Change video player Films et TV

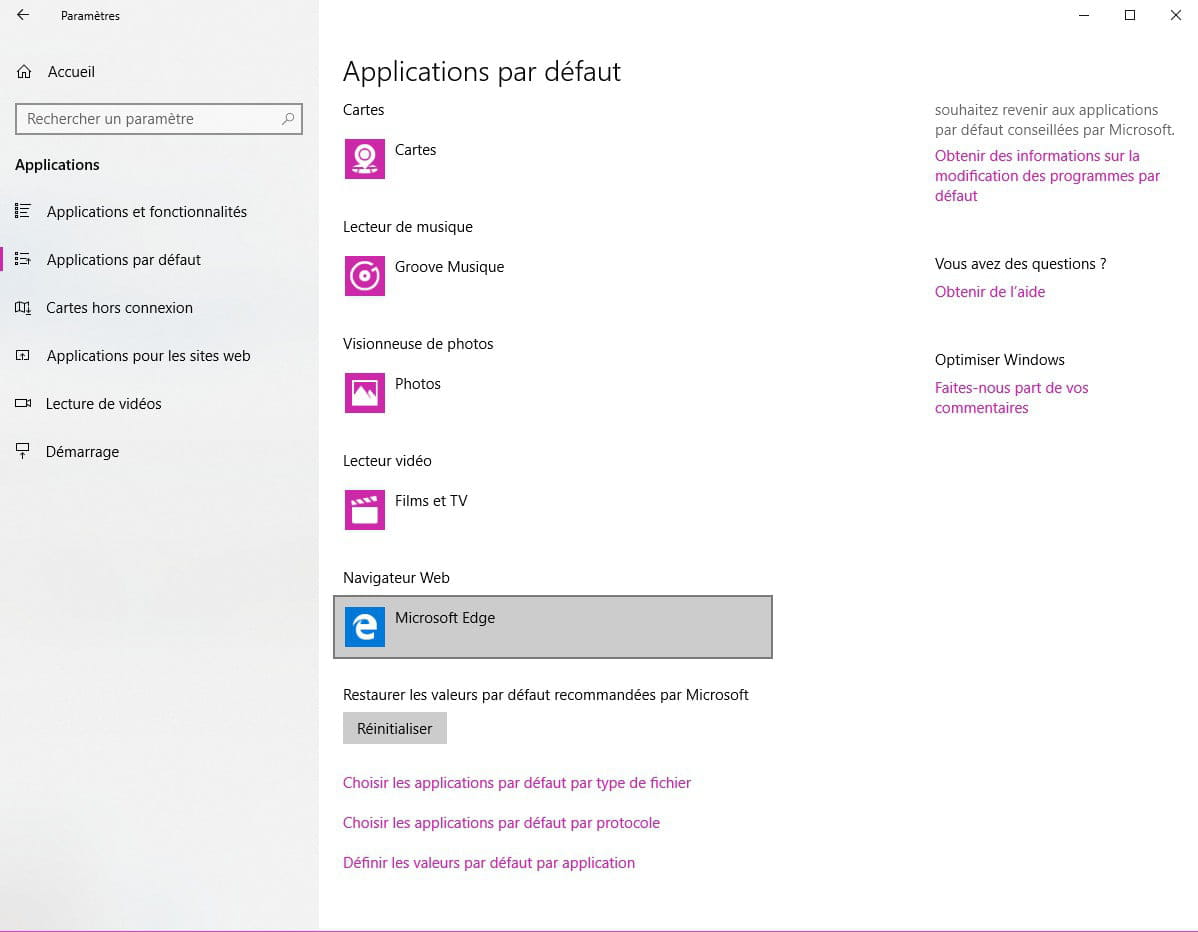(x=552, y=510)
